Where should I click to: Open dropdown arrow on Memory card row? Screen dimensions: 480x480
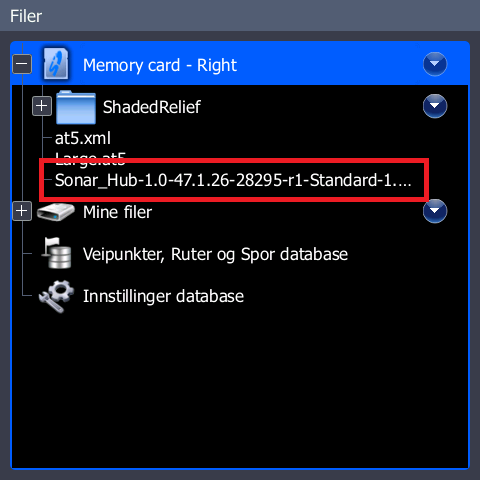pos(435,64)
